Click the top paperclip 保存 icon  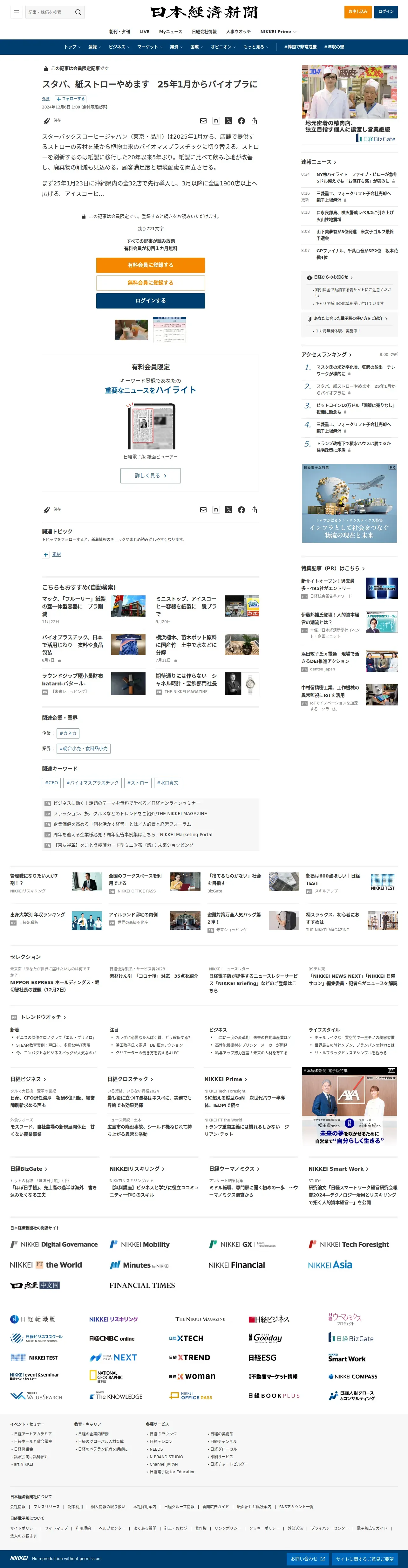point(47,121)
